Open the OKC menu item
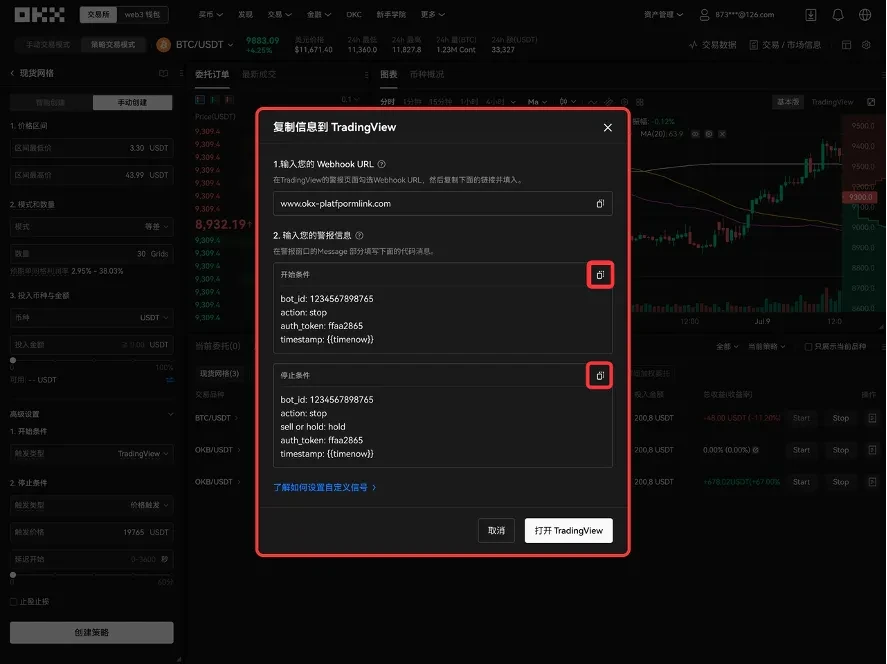The image size is (887, 664). point(354,15)
